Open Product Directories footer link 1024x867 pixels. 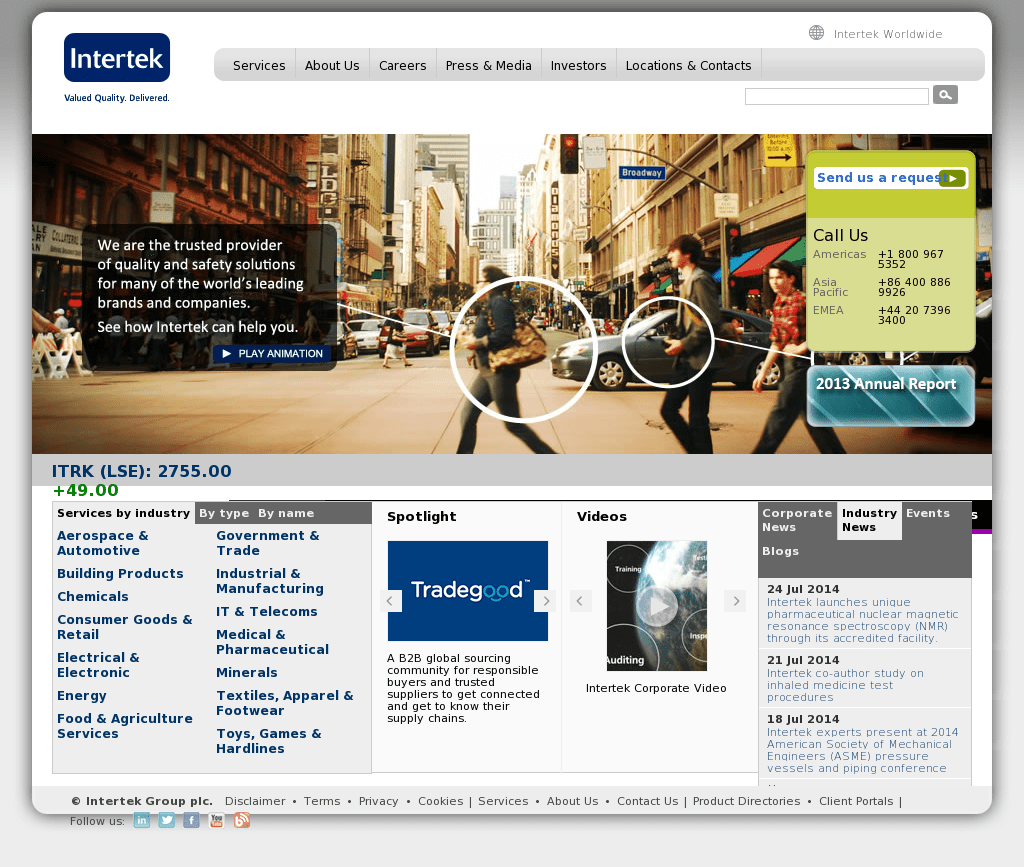746,801
